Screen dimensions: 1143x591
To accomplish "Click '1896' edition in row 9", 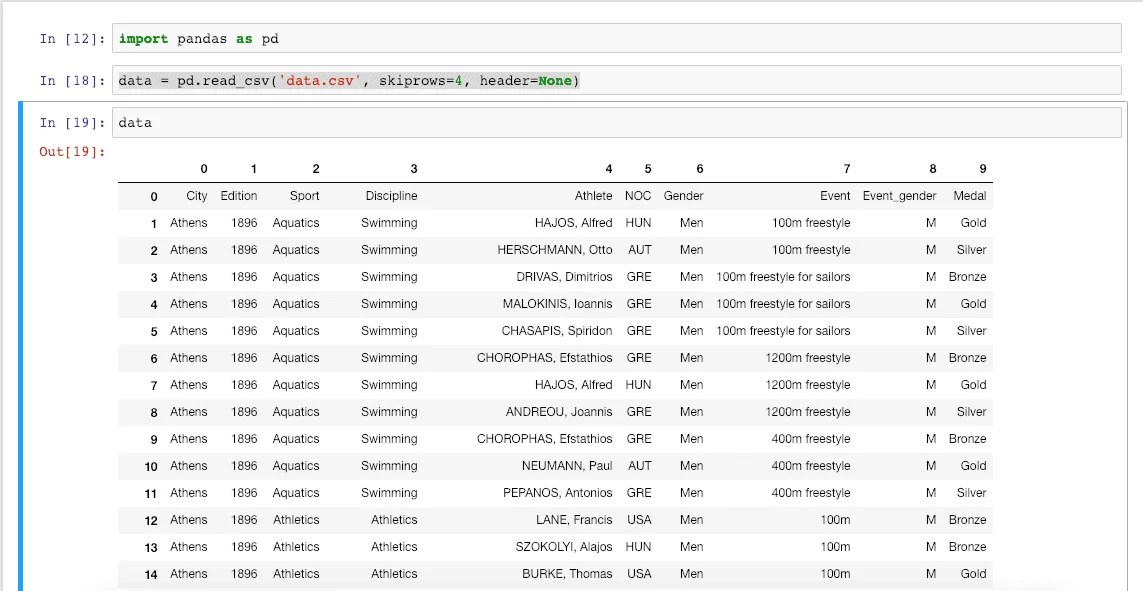I will click(244, 439).
